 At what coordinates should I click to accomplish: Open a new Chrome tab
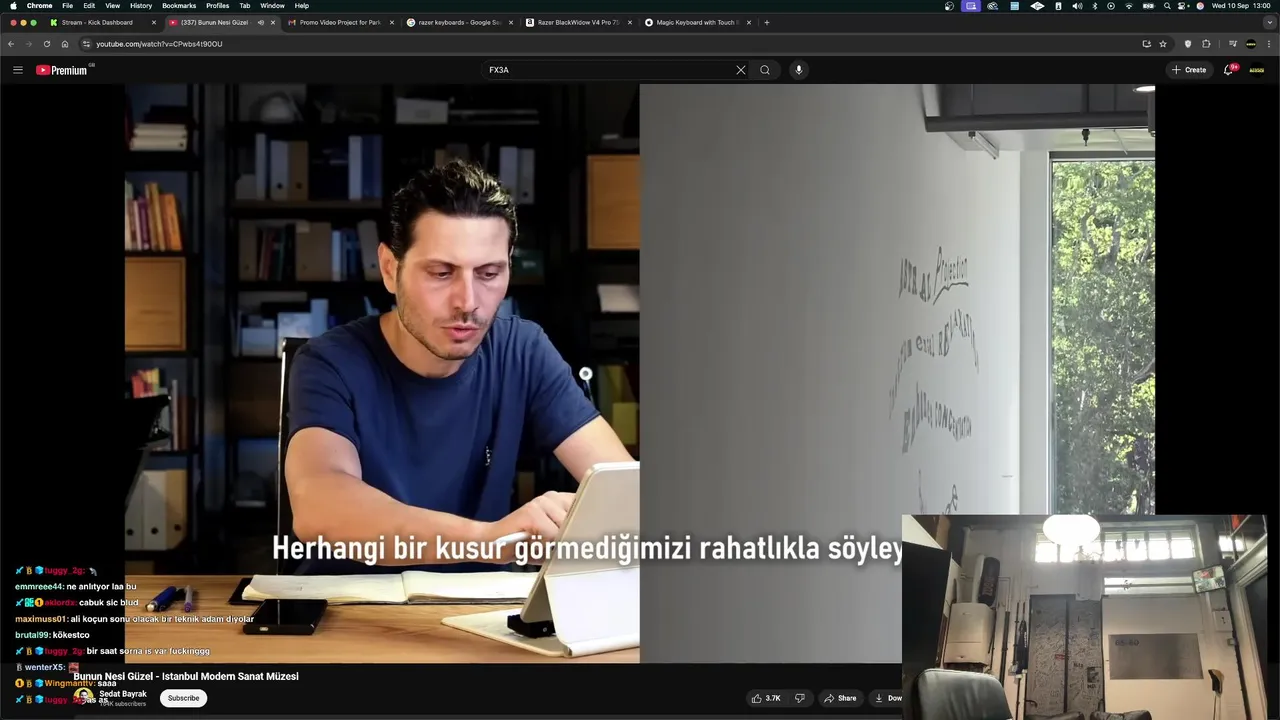click(x=767, y=22)
